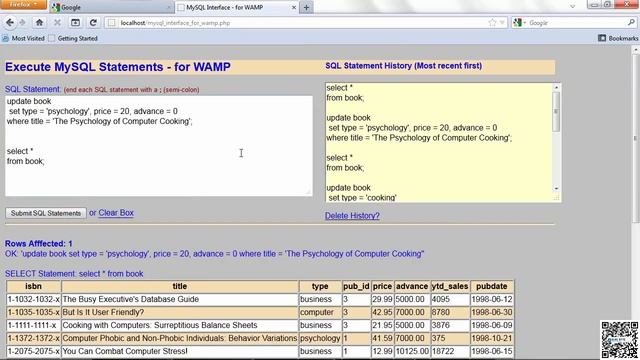Click the pub_id column header
Screen dimensions: 640x360
coord(356,287)
